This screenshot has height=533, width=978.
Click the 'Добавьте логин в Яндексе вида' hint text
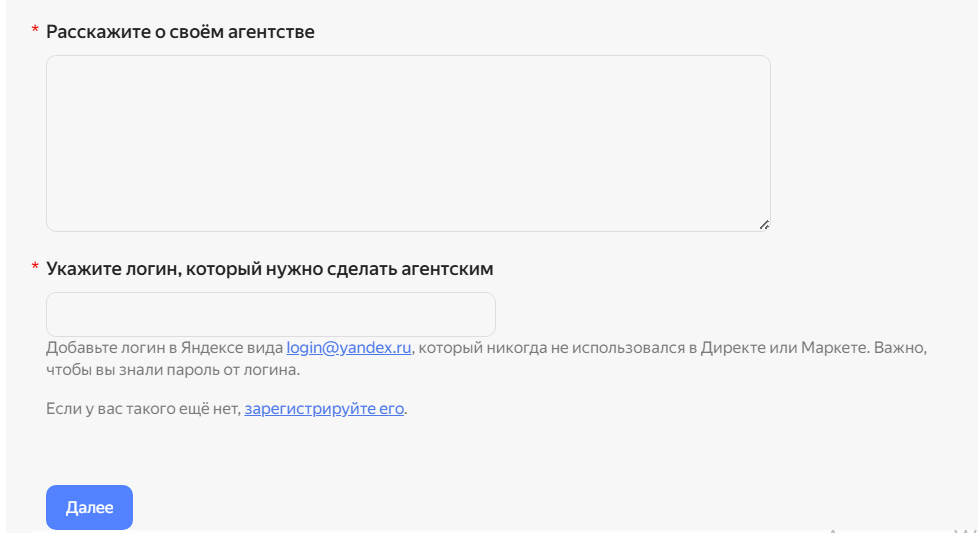[x=165, y=347]
